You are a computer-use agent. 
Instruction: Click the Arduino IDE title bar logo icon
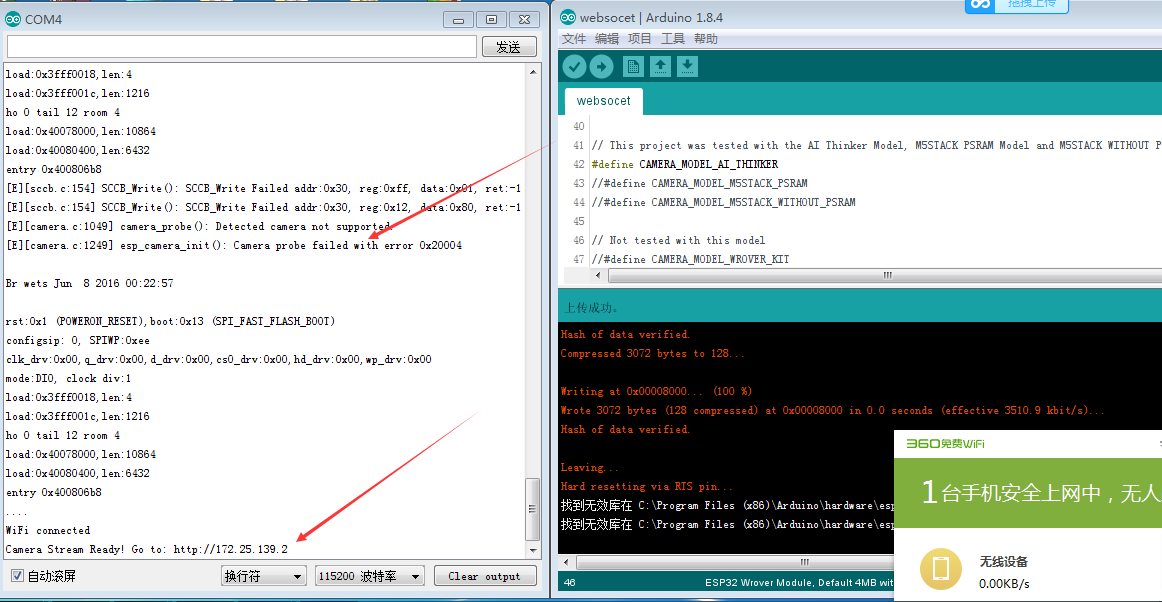tap(568, 17)
